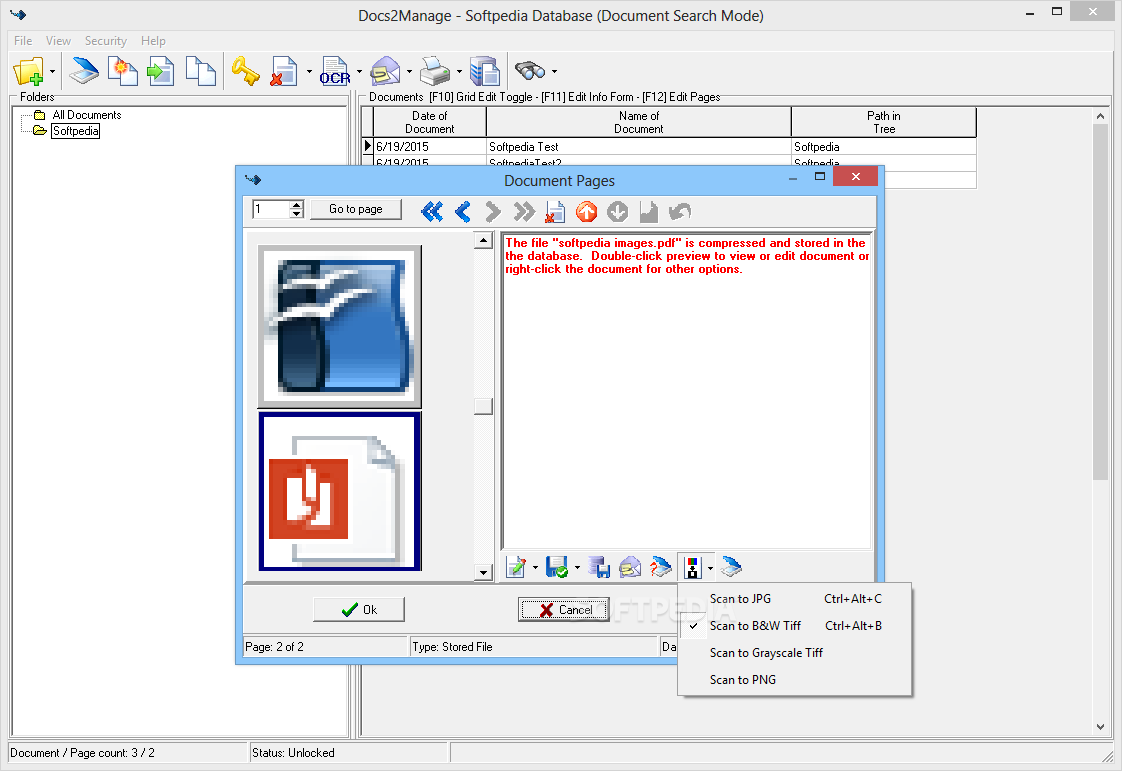Click the page number spinner up arrow
Image resolution: width=1122 pixels, height=771 pixels.
(x=297, y=205)
